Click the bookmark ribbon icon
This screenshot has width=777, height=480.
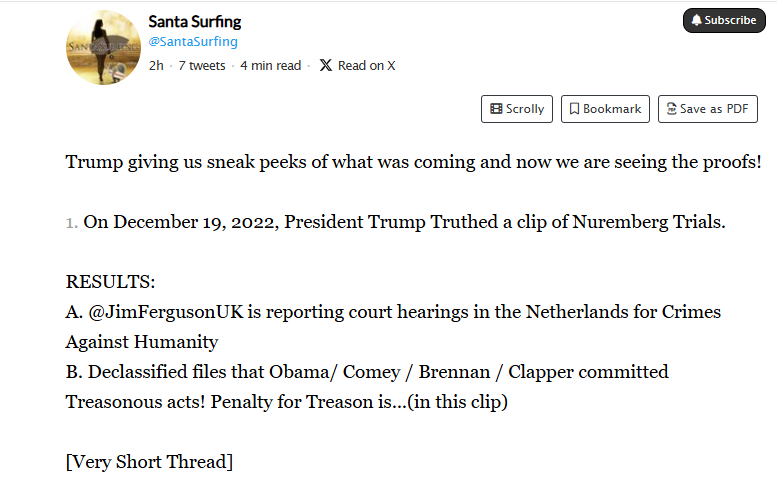(574, 109)
